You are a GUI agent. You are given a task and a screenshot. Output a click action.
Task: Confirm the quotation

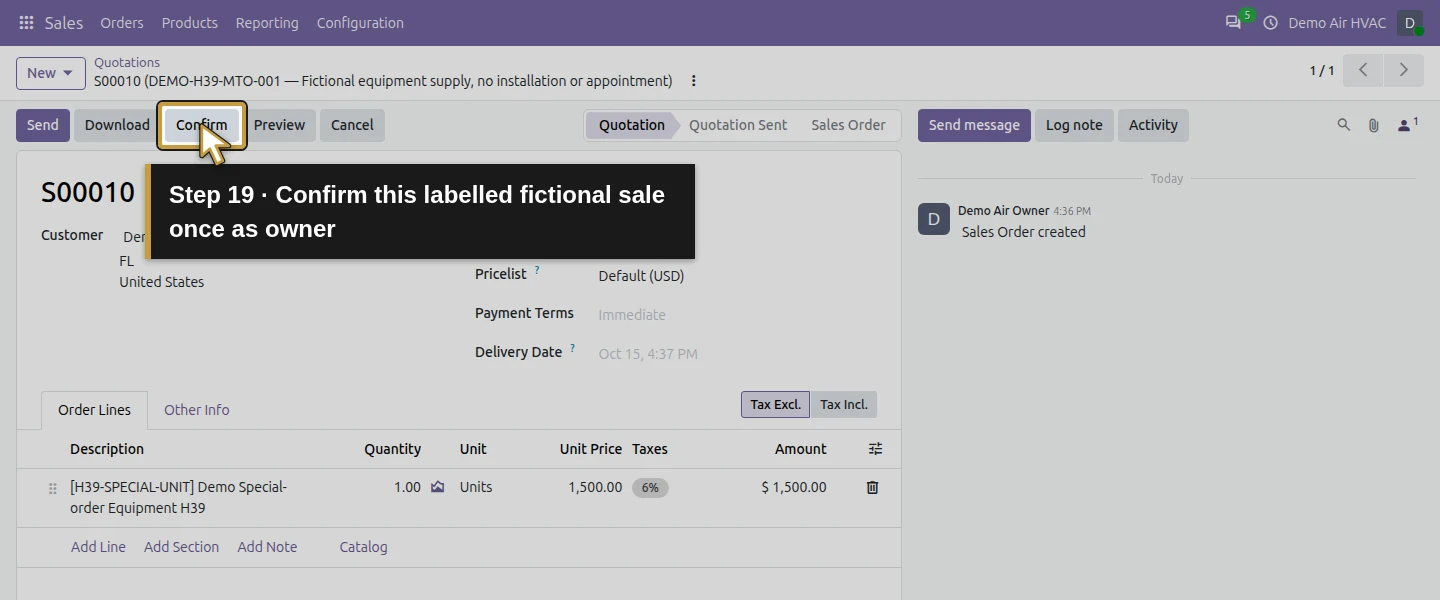(x=202, y=125)
